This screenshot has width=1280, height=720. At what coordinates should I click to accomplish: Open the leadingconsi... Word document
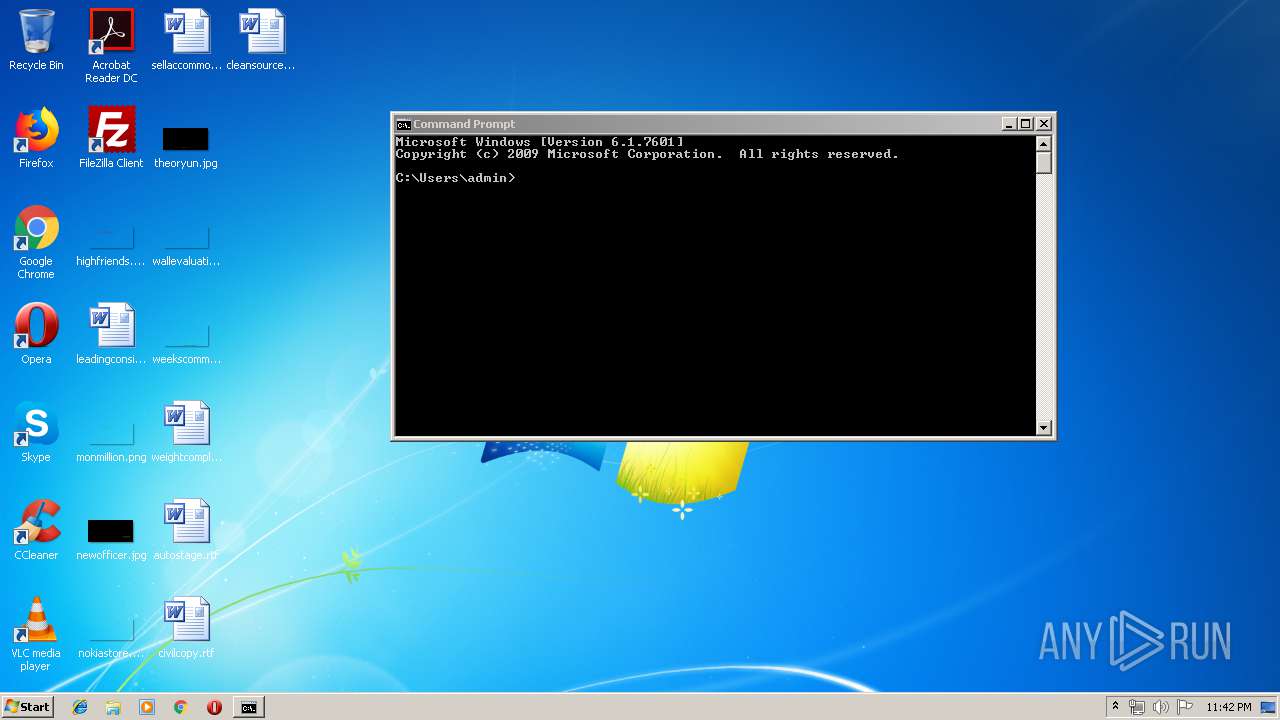111,334
